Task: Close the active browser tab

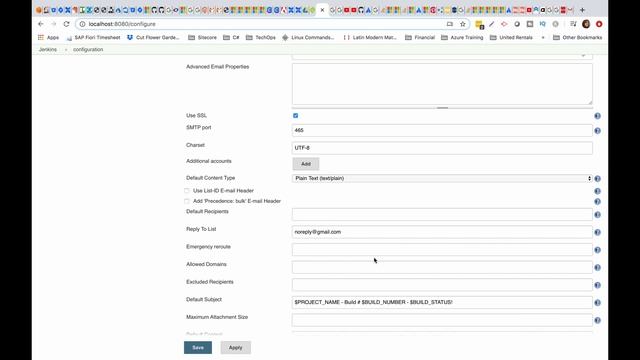Action: coord(322,10)
